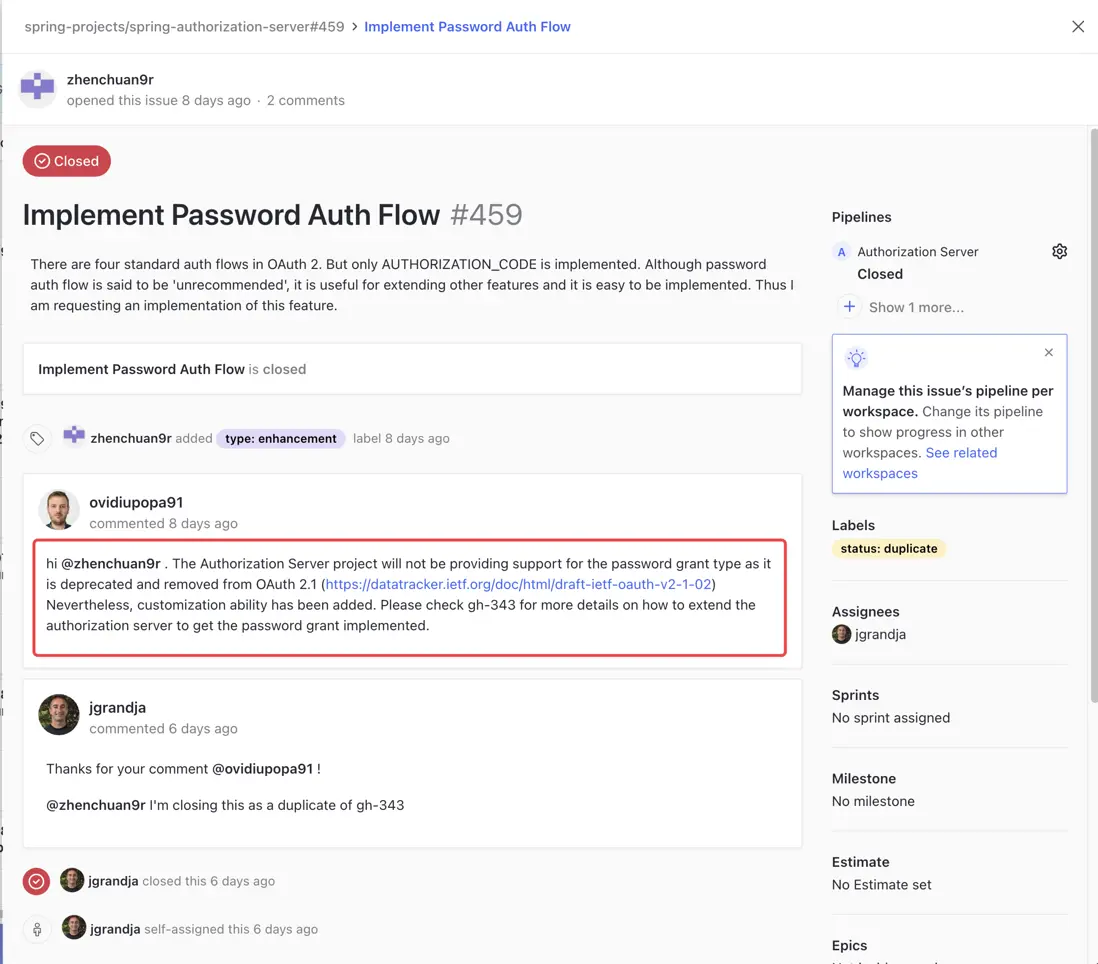Dismiss the manage pipeline tip card
The image size is (1098, 964).
point(1048,352)
